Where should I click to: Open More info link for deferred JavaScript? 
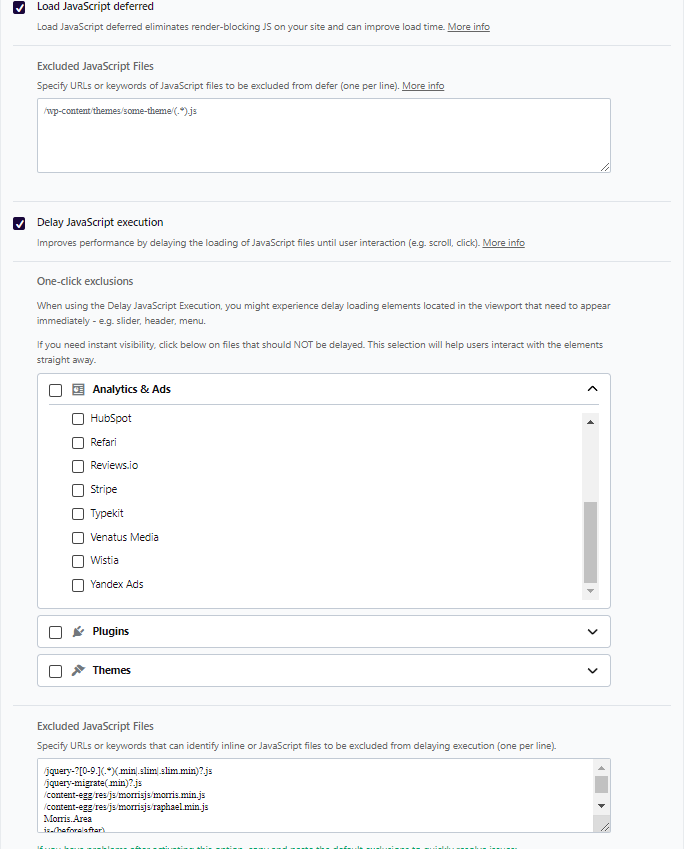click(x=468, y=27)
